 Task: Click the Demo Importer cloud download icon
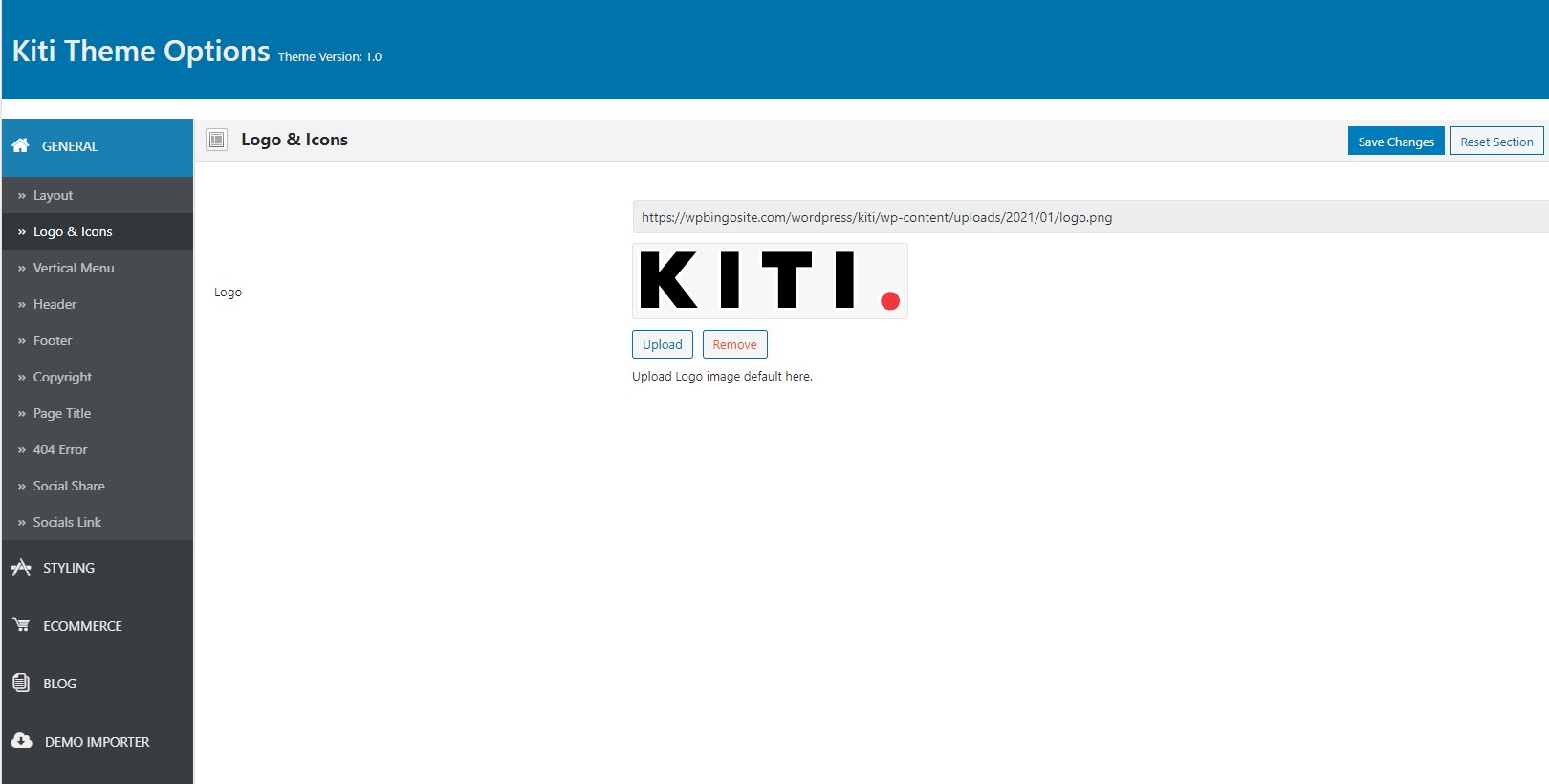click(22, 740)
